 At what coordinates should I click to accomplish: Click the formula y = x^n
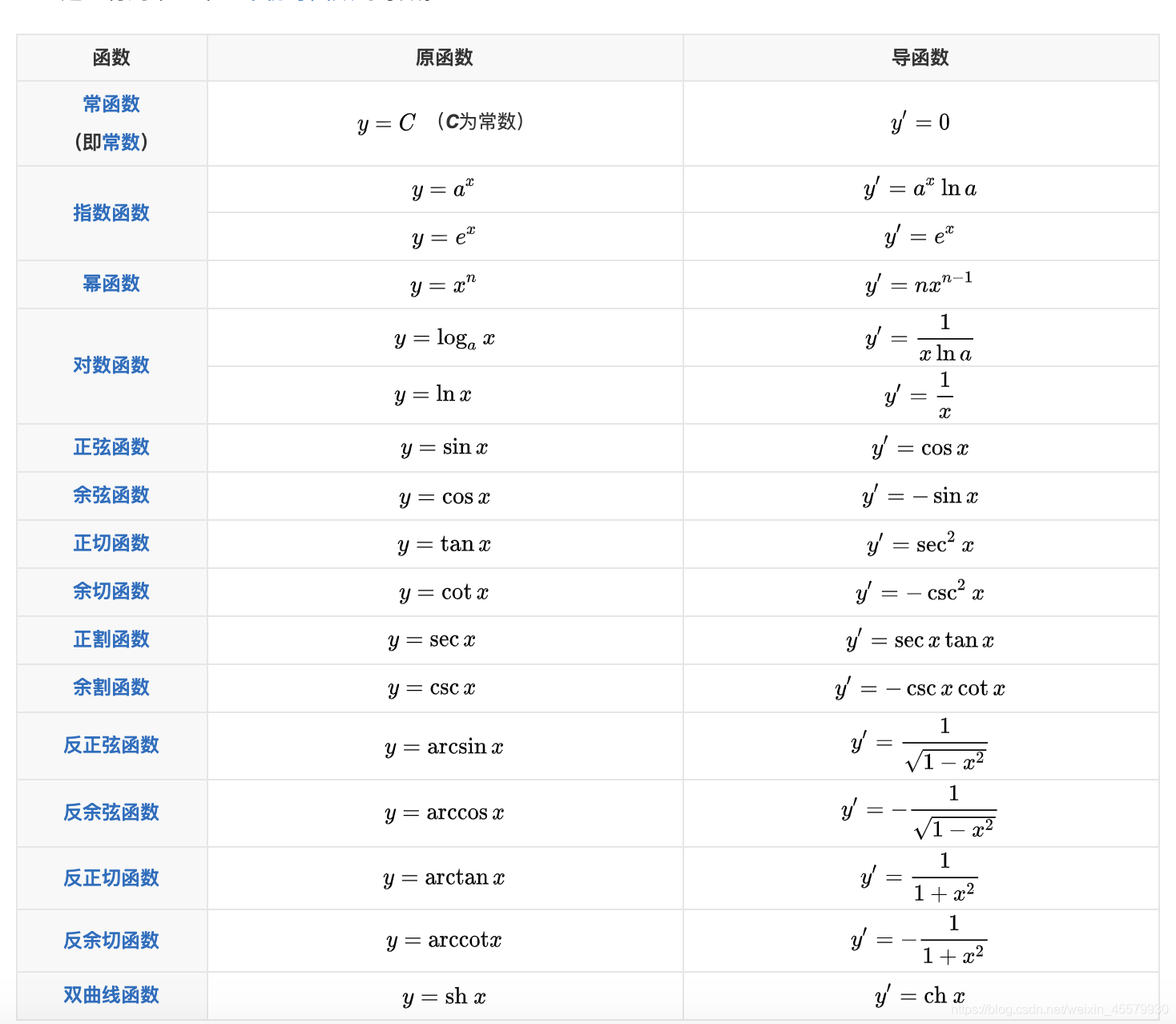[443, 285]
